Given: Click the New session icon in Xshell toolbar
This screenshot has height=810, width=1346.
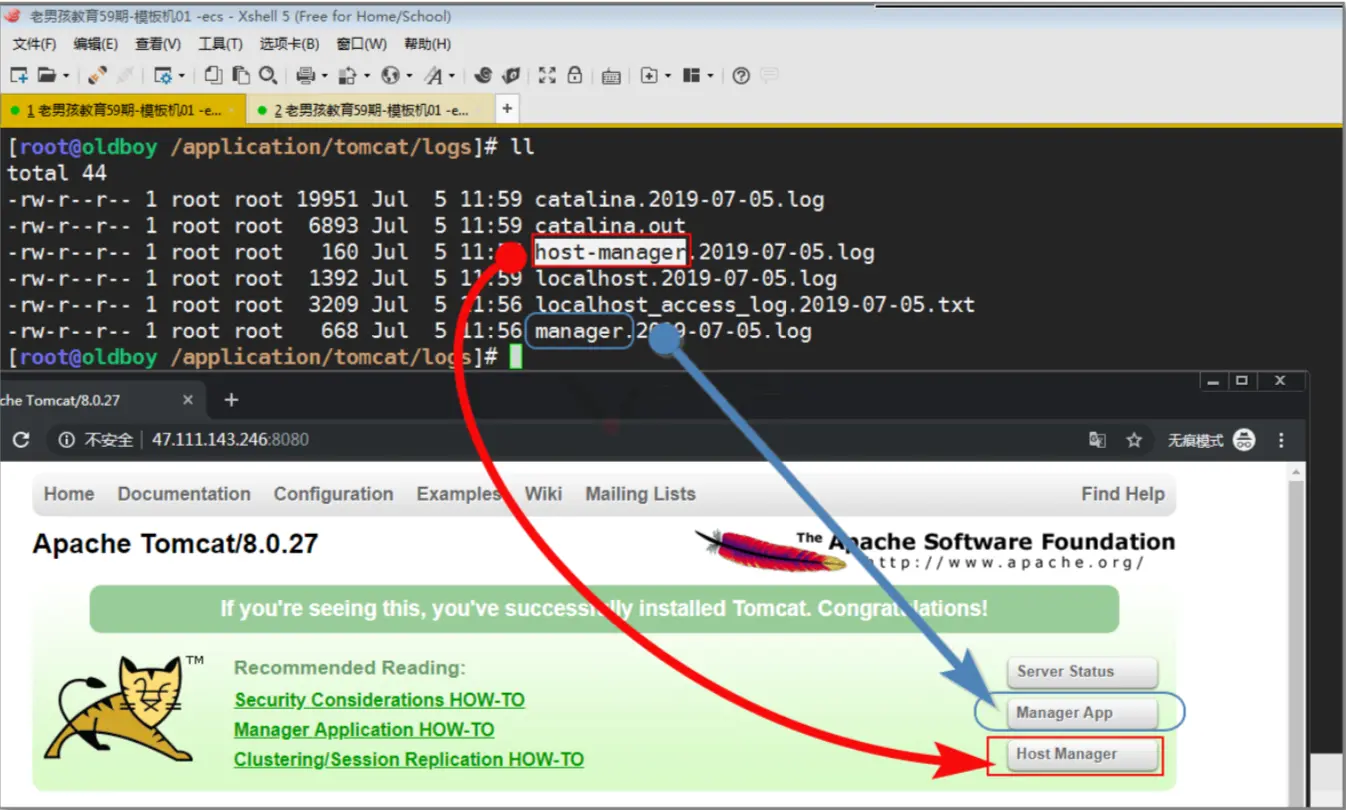Looking at the screenshot, I should 19,75.
